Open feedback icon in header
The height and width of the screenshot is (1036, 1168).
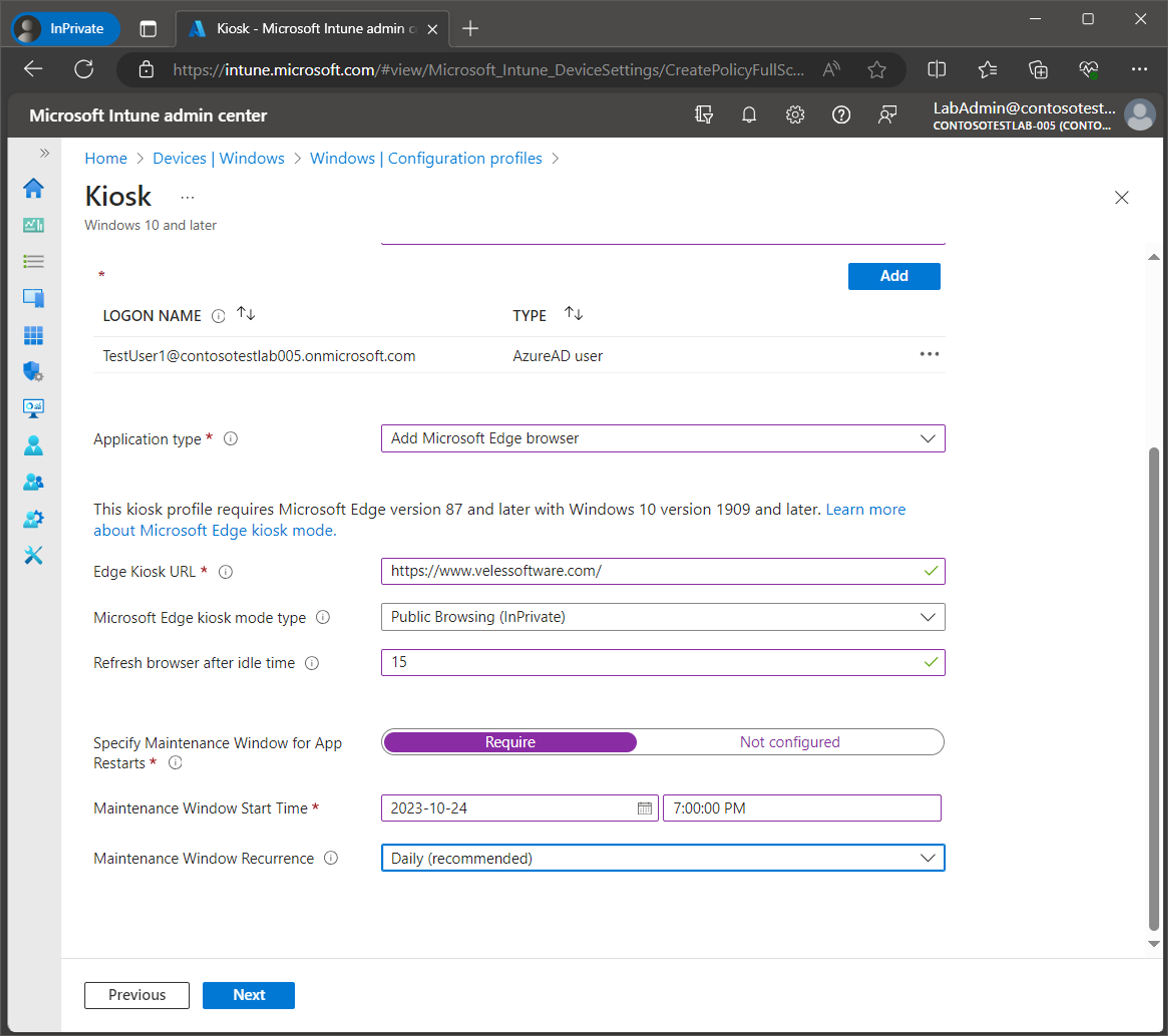[888, 115]
